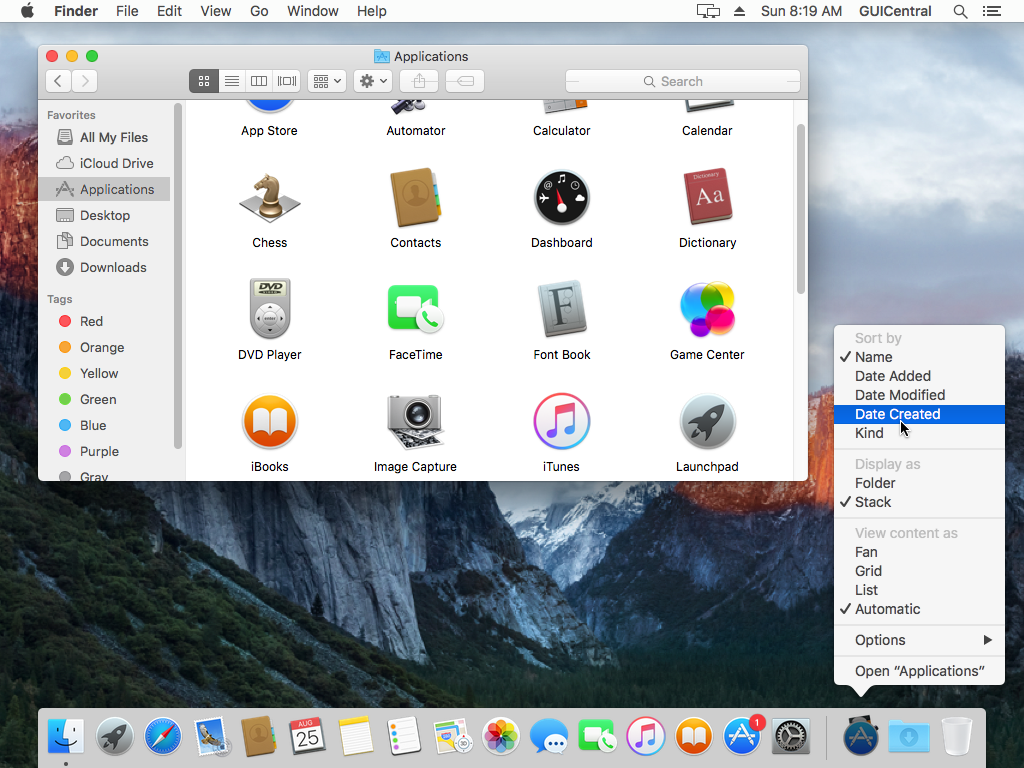Select the iBooks icon in Applications window
1024x768 pixels.
(x=270, y=422)
